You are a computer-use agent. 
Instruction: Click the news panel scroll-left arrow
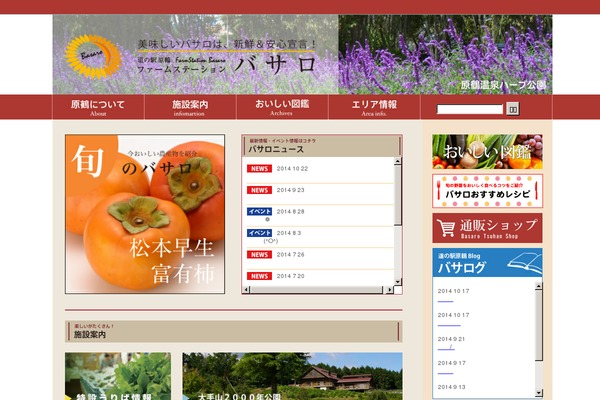(x=246, y=290)
